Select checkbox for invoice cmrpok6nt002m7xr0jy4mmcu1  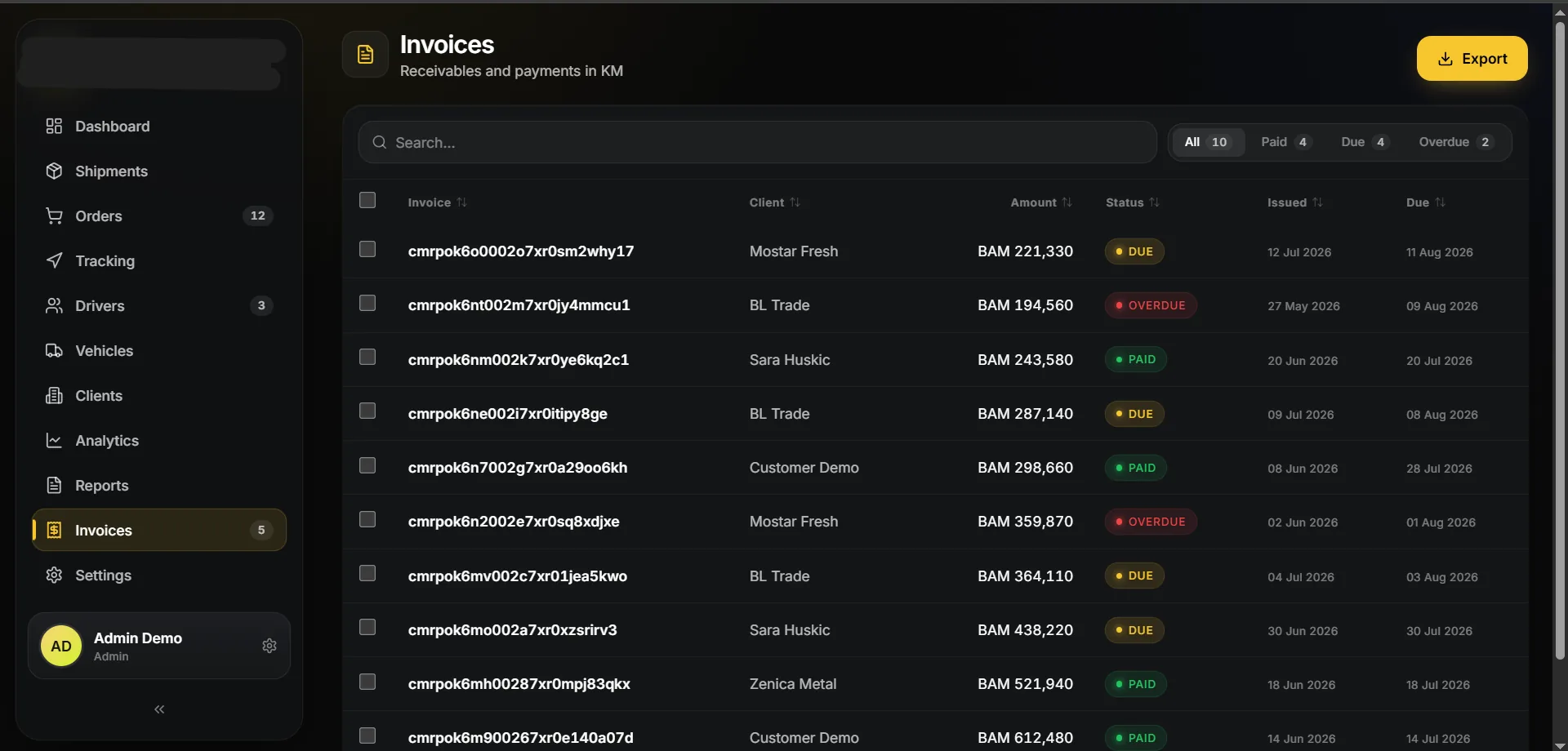[367, 303]
